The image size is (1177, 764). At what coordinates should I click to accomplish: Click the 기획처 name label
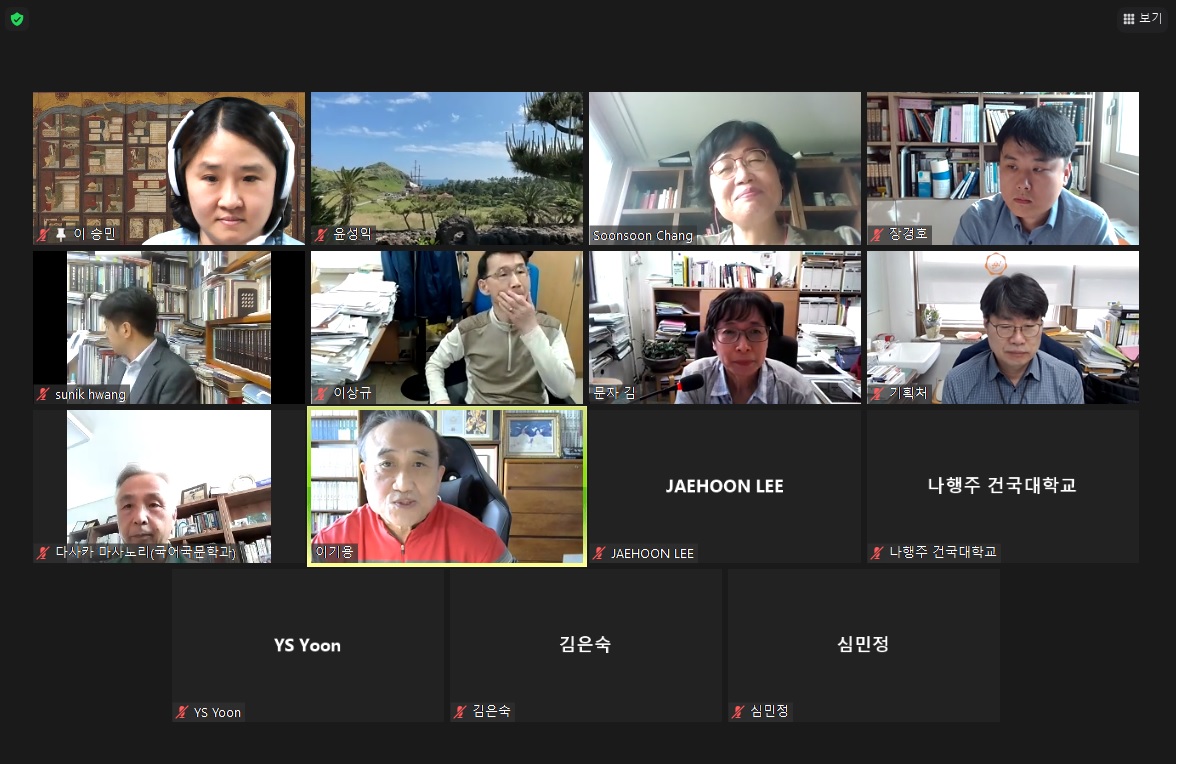[908, 393]
